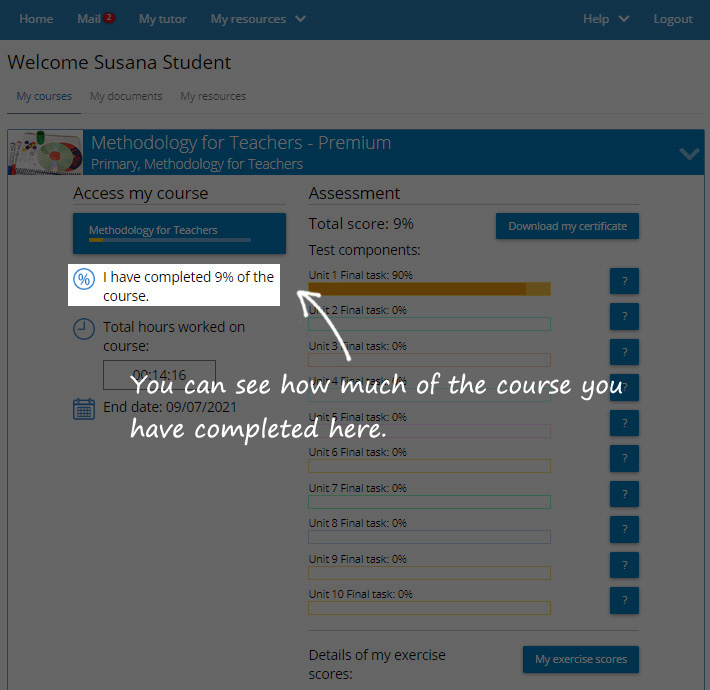Screen dimensions: 710x690
Task: Click the course thumbnail image
Action: [x=45, y=153]
